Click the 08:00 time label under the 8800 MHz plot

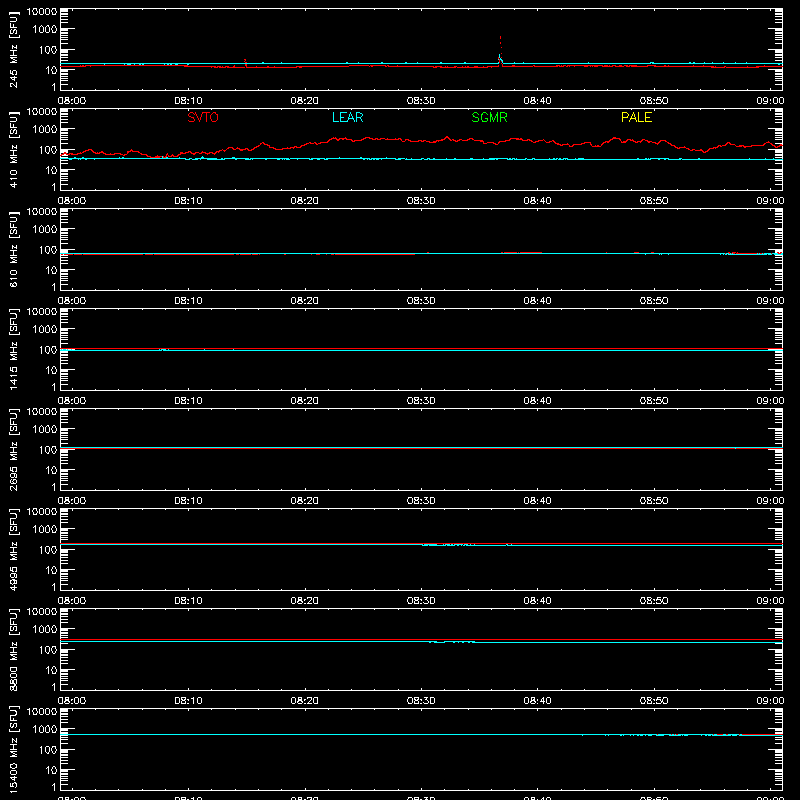pyautogui.click(x=72, y=701)
